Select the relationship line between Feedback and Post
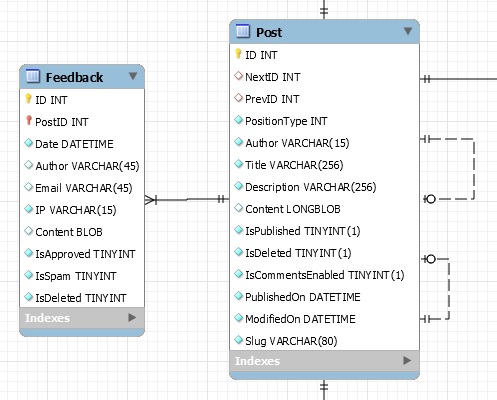The height and width of the screenshot is (400, 497). pyautogui.click(x=187, y=200)
